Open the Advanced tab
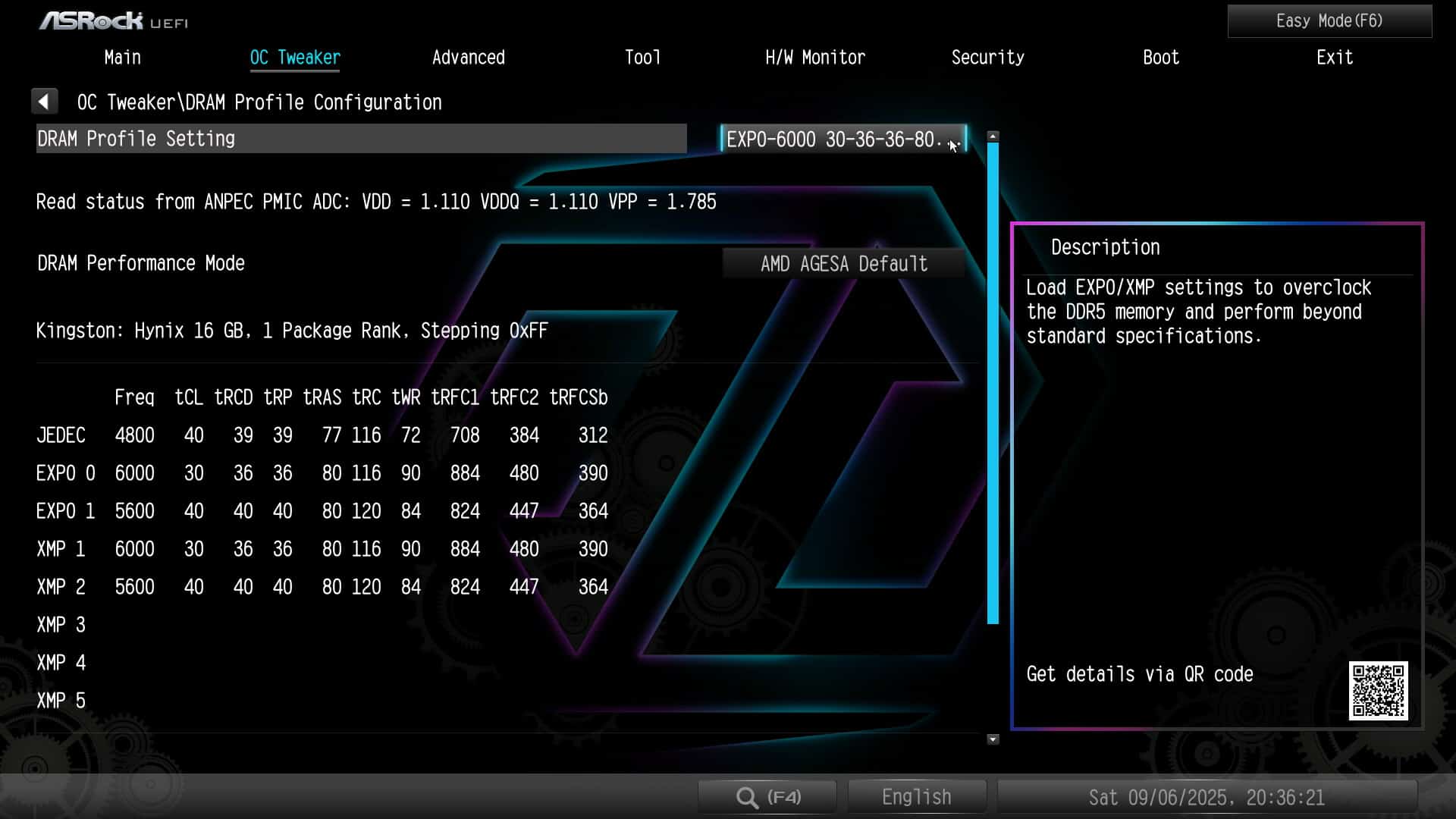Image resolution: width=1456 pixels, height=819 pixels. pos(468,58)
